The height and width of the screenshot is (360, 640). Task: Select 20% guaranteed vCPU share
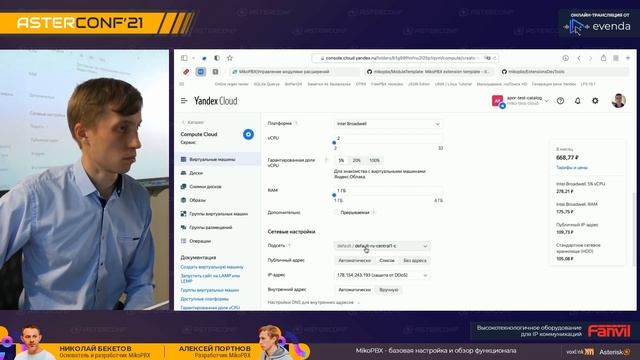[x=356, y=160]
